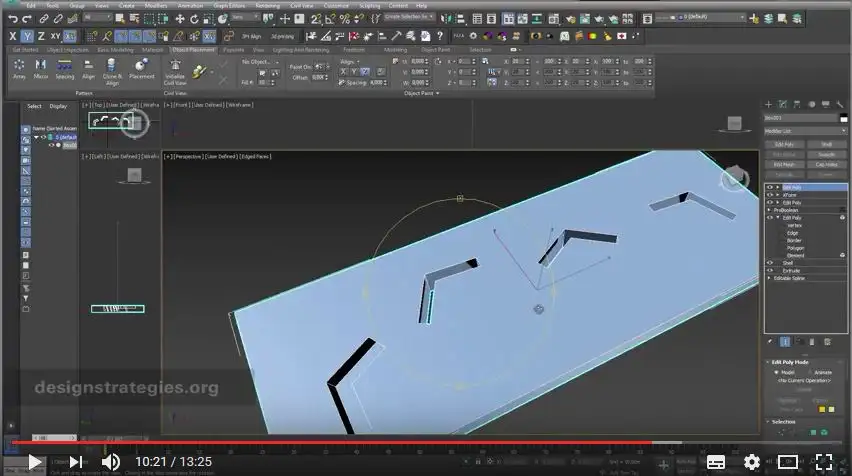This screenshot has width=852, height=476.
Task: Toggle visibility eye of Shell modifier
Action: (769, 263)
